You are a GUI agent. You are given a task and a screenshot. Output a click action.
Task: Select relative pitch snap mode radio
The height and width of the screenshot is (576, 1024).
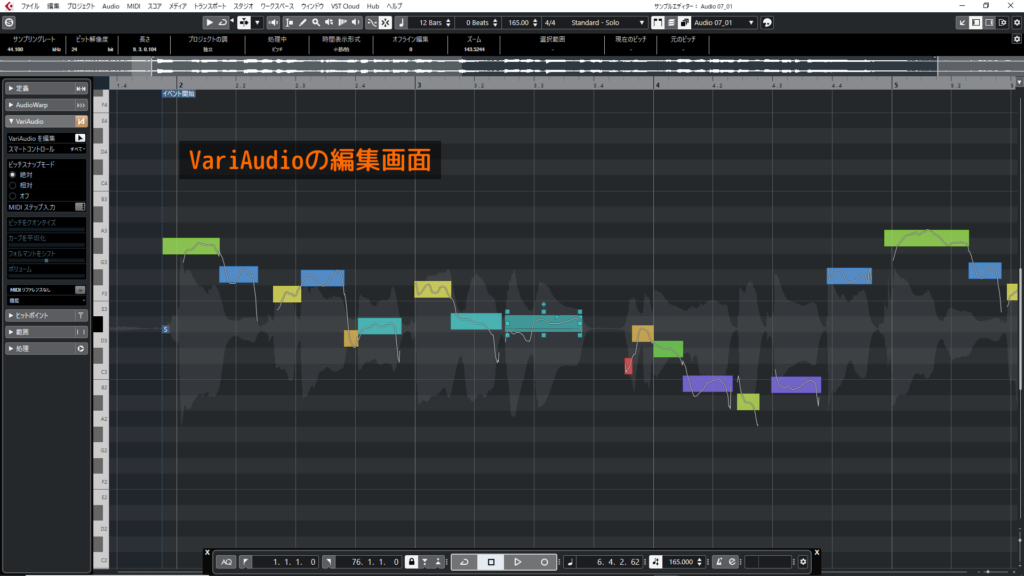12,185
